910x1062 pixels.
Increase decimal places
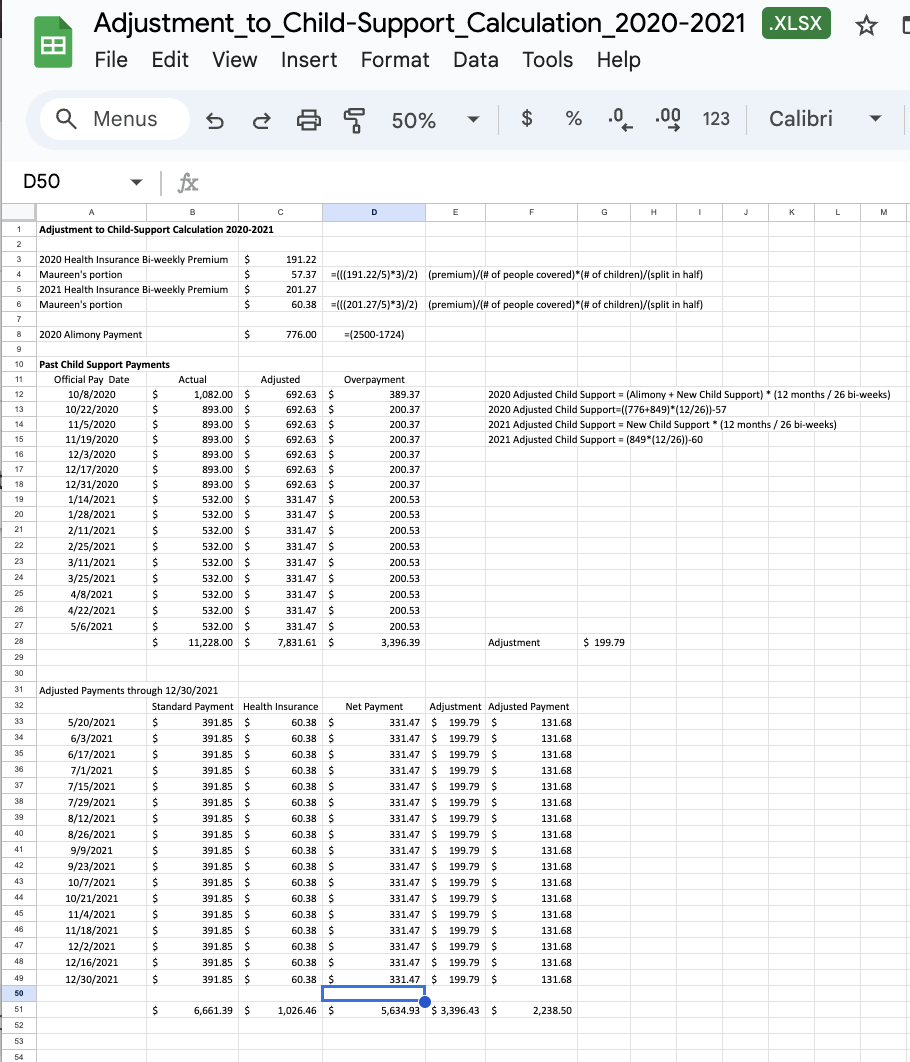click(x=668, y=119)
